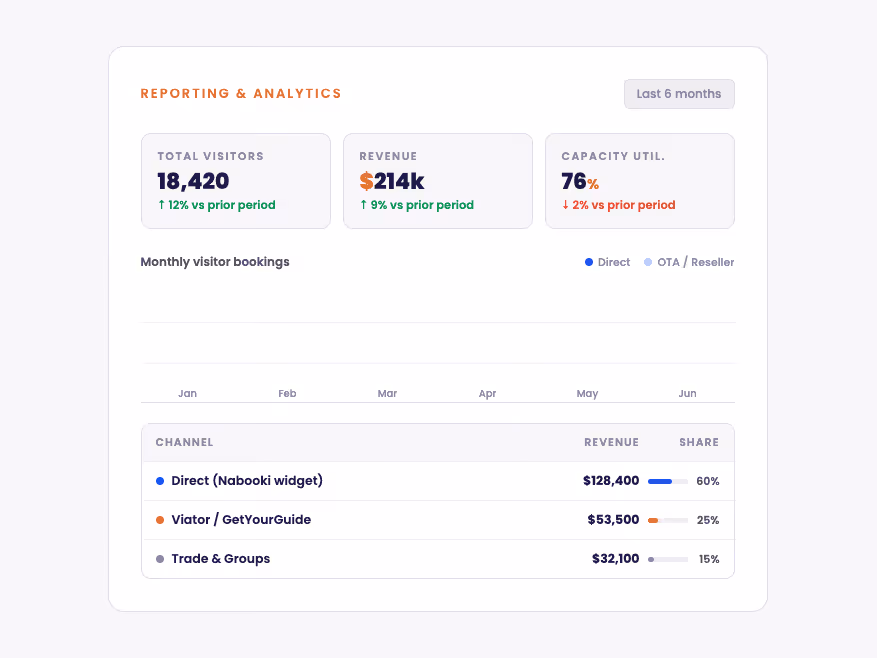Screen dimensions: 877x658
Task: Select the Jun axis label
Action: [x=687, y=393]
